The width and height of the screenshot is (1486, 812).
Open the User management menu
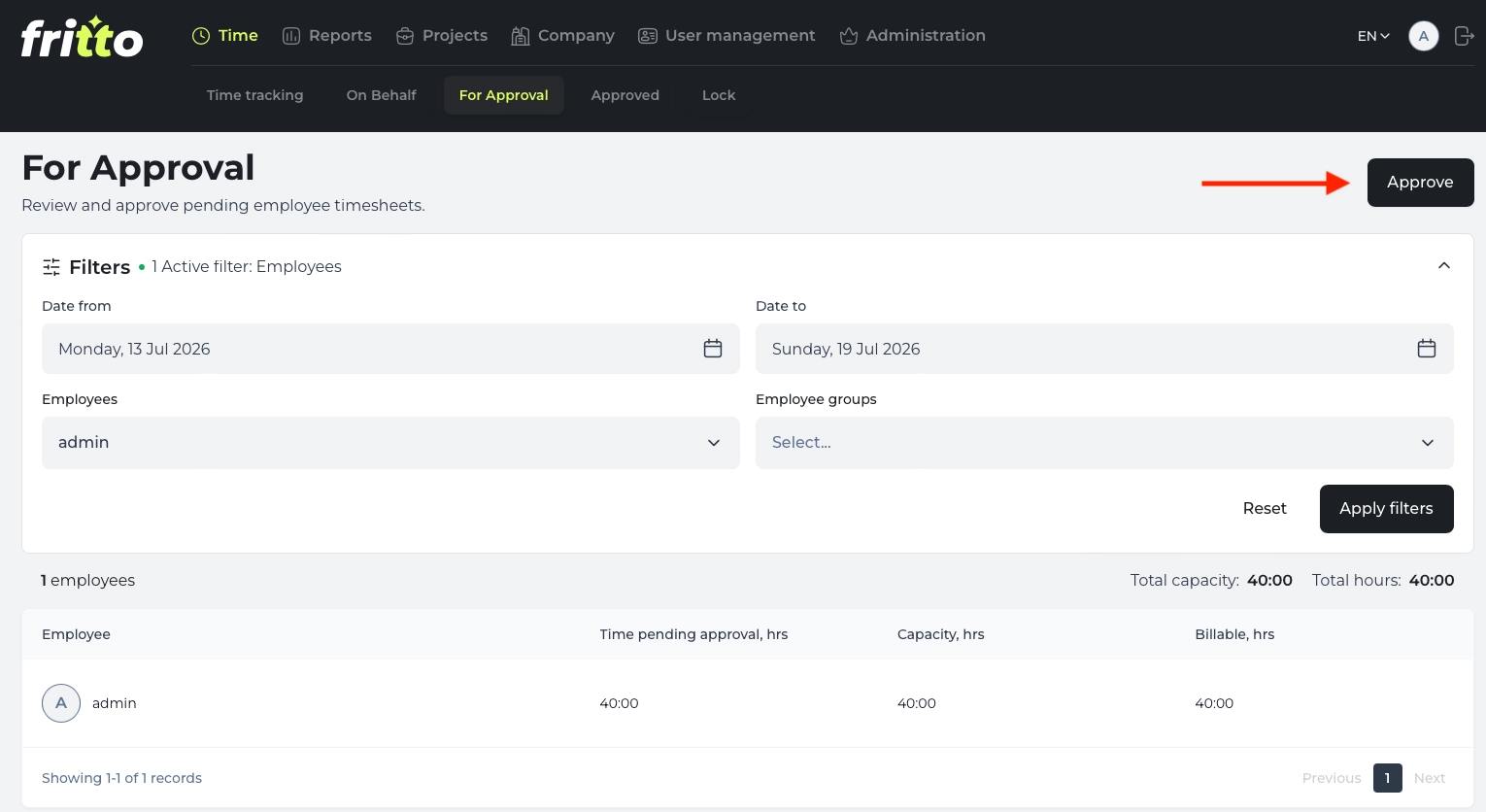[x=726, y=36]
